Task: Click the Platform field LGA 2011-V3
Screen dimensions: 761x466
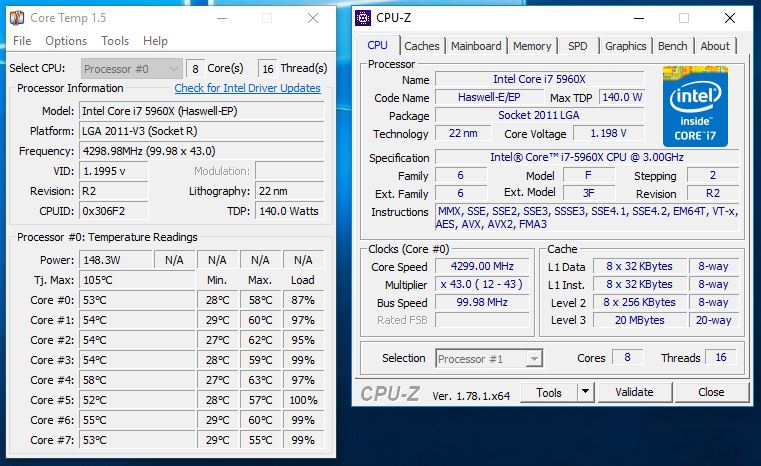Action: pos(201,131)
